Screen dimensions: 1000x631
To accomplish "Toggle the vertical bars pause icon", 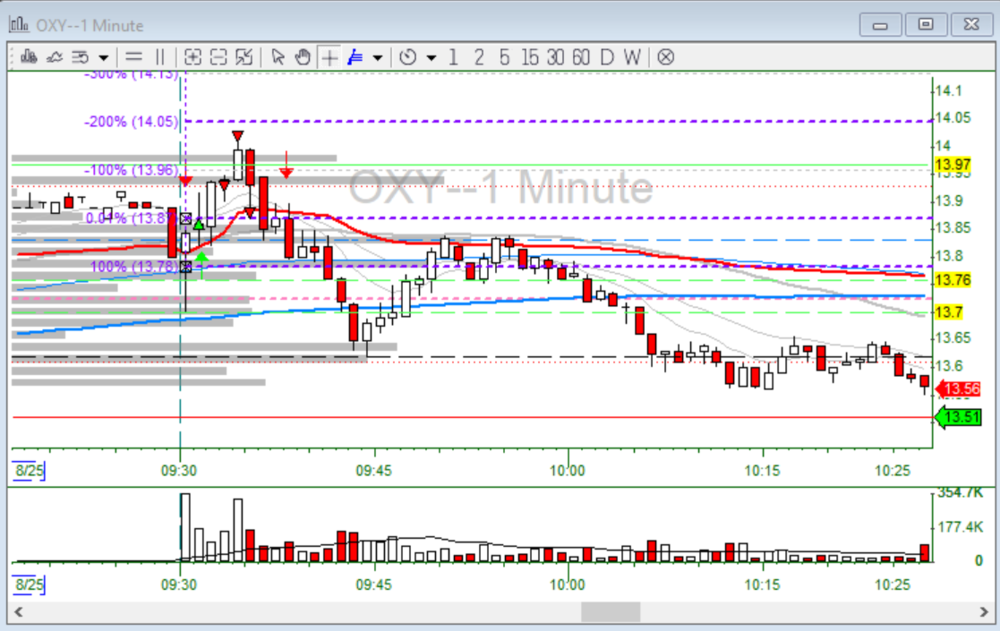I will coord(158,57).
